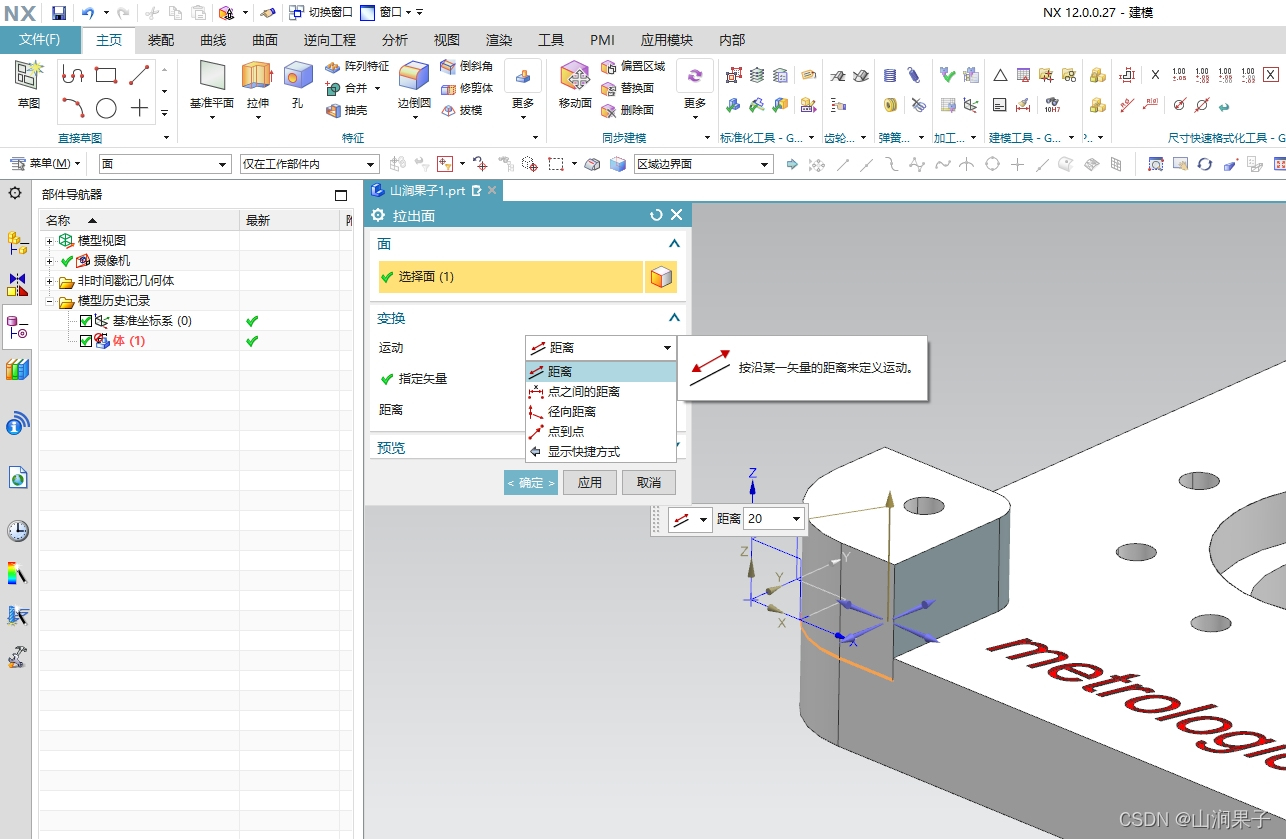Viewport: 1286px width, 839px height.
Task: Open History clock icon in resource bar
Action: (x=17, y=530)
